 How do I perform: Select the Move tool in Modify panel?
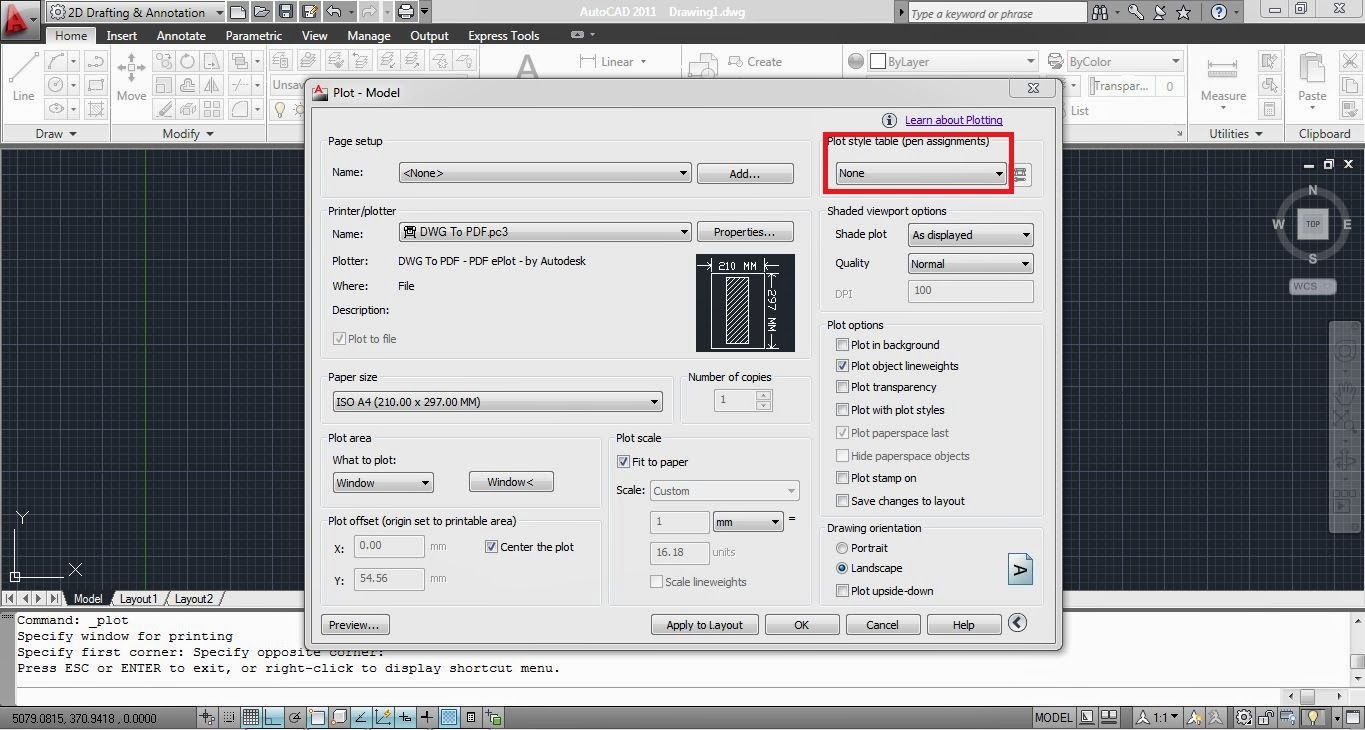131,71
